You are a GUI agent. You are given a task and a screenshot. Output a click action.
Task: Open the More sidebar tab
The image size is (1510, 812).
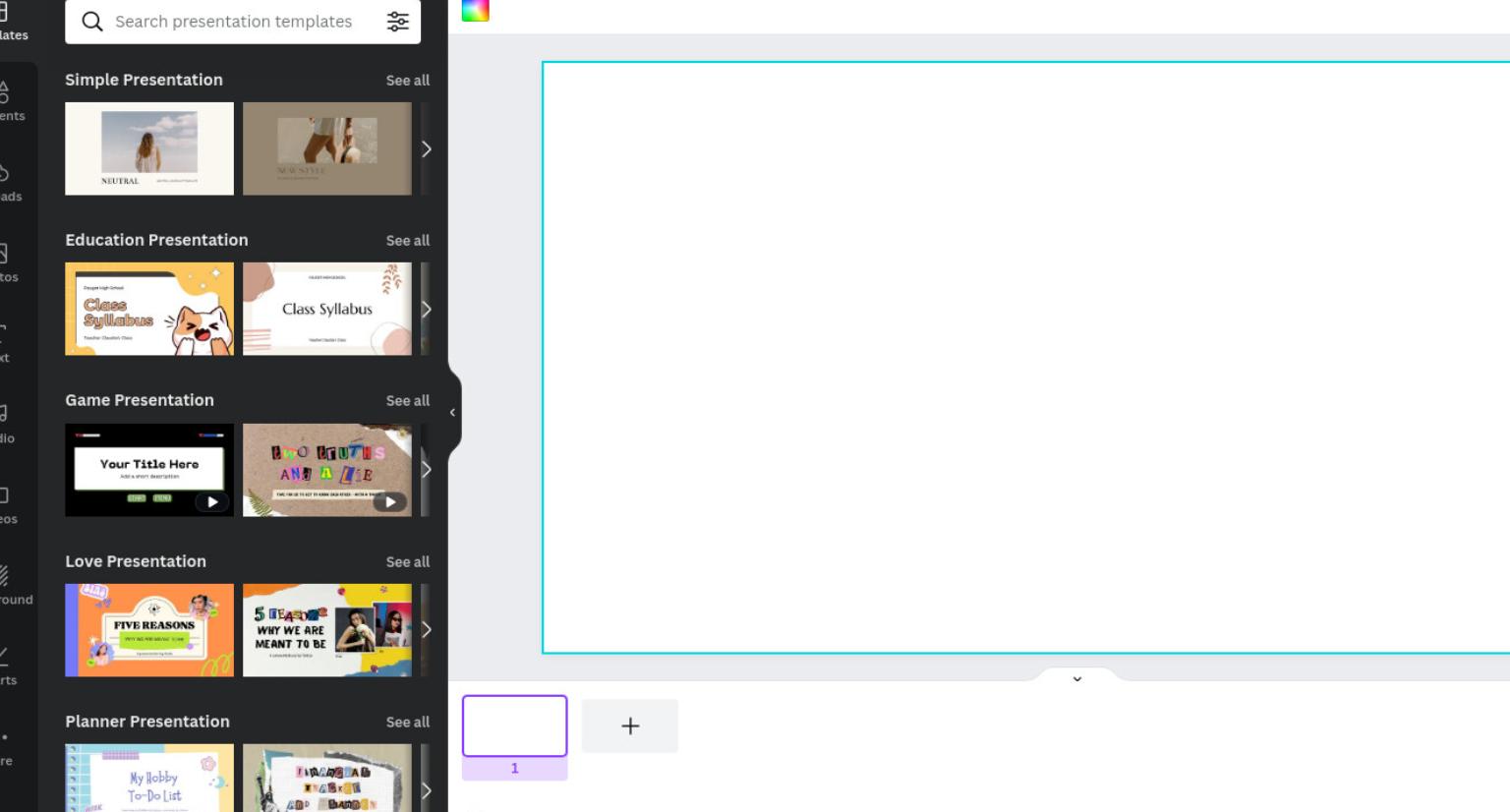coord(8,747)
